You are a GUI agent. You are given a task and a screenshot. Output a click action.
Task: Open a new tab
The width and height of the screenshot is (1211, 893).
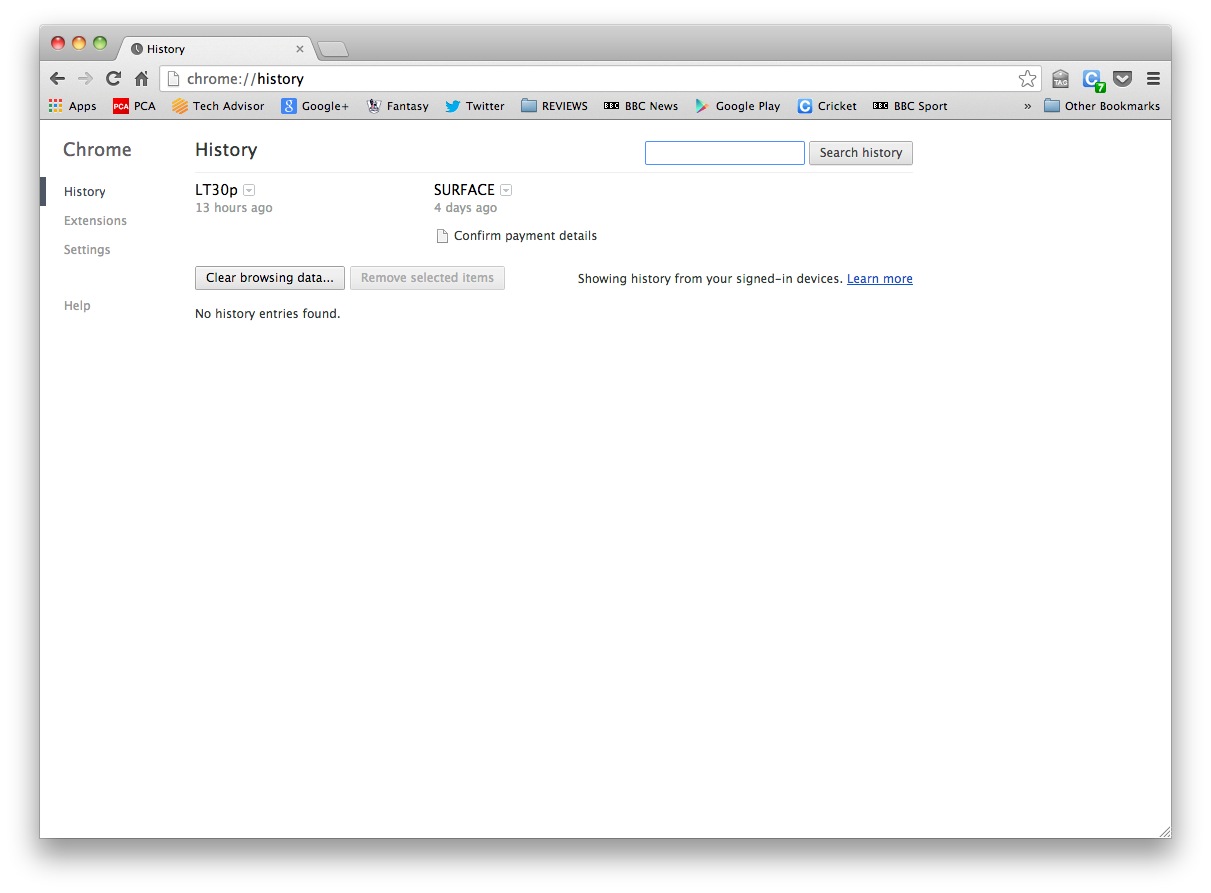tap(333, 49)
